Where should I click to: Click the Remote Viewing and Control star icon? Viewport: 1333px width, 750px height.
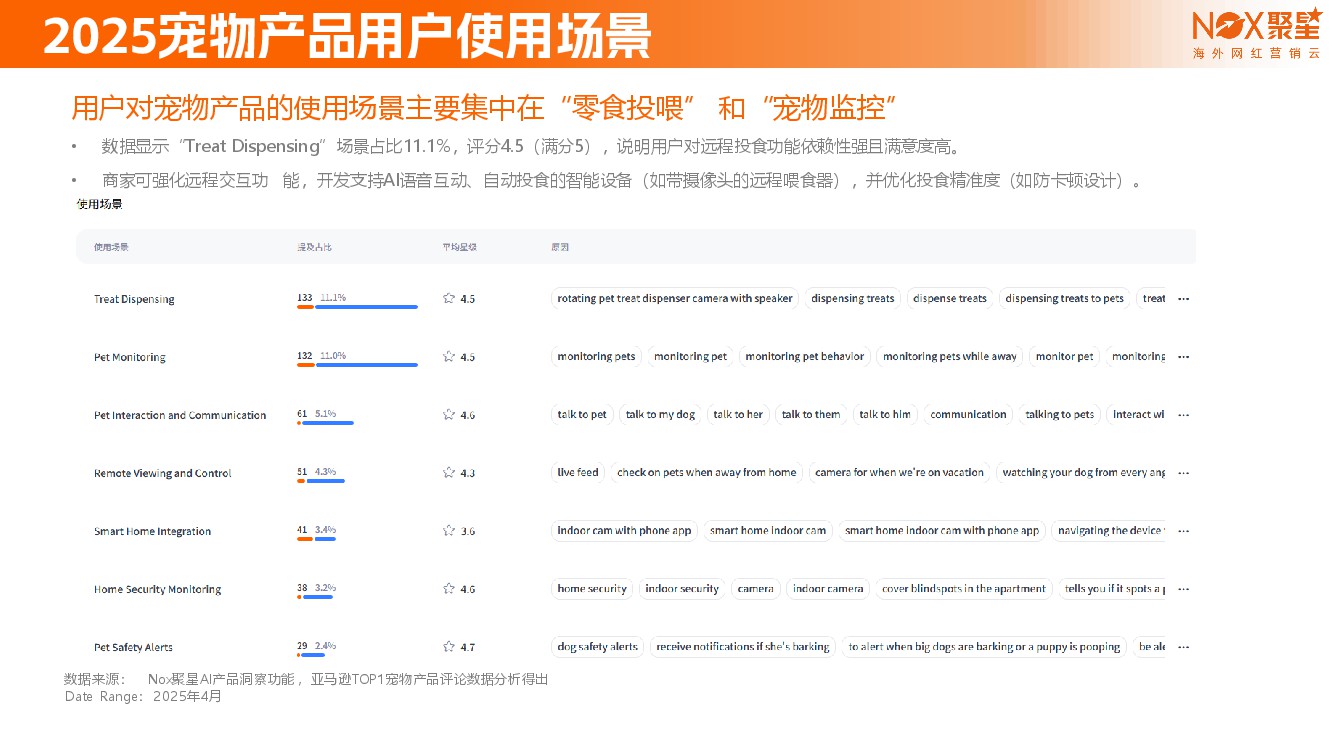pos(449,472)
